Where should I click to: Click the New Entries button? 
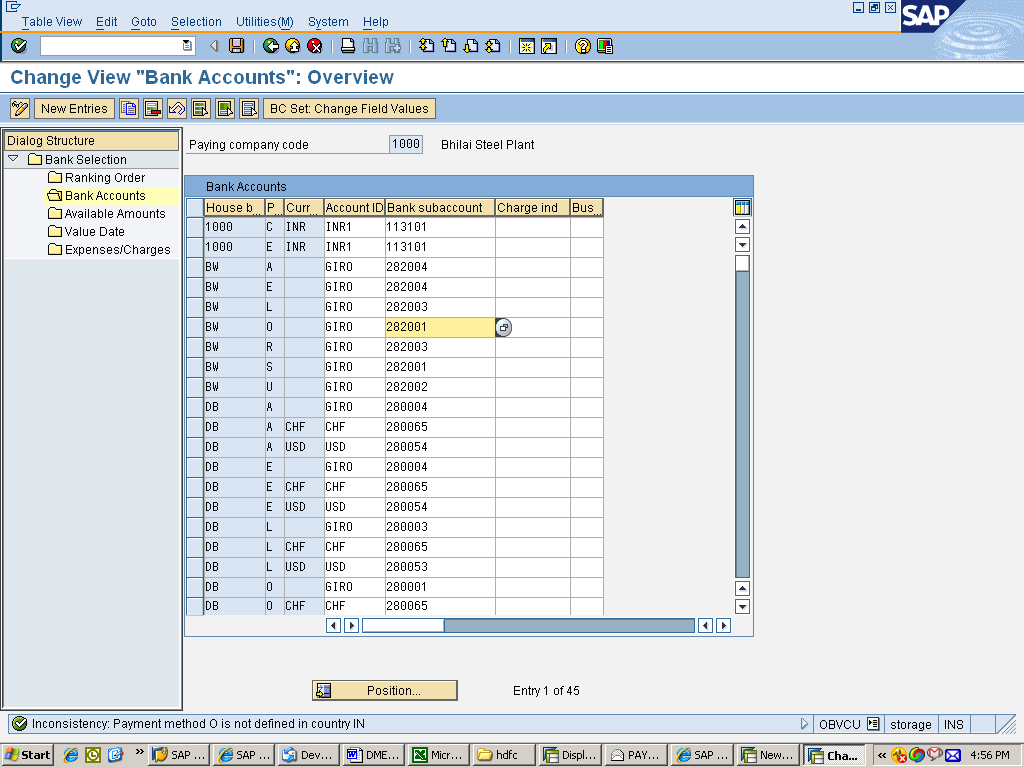click(x=74, y=109)
